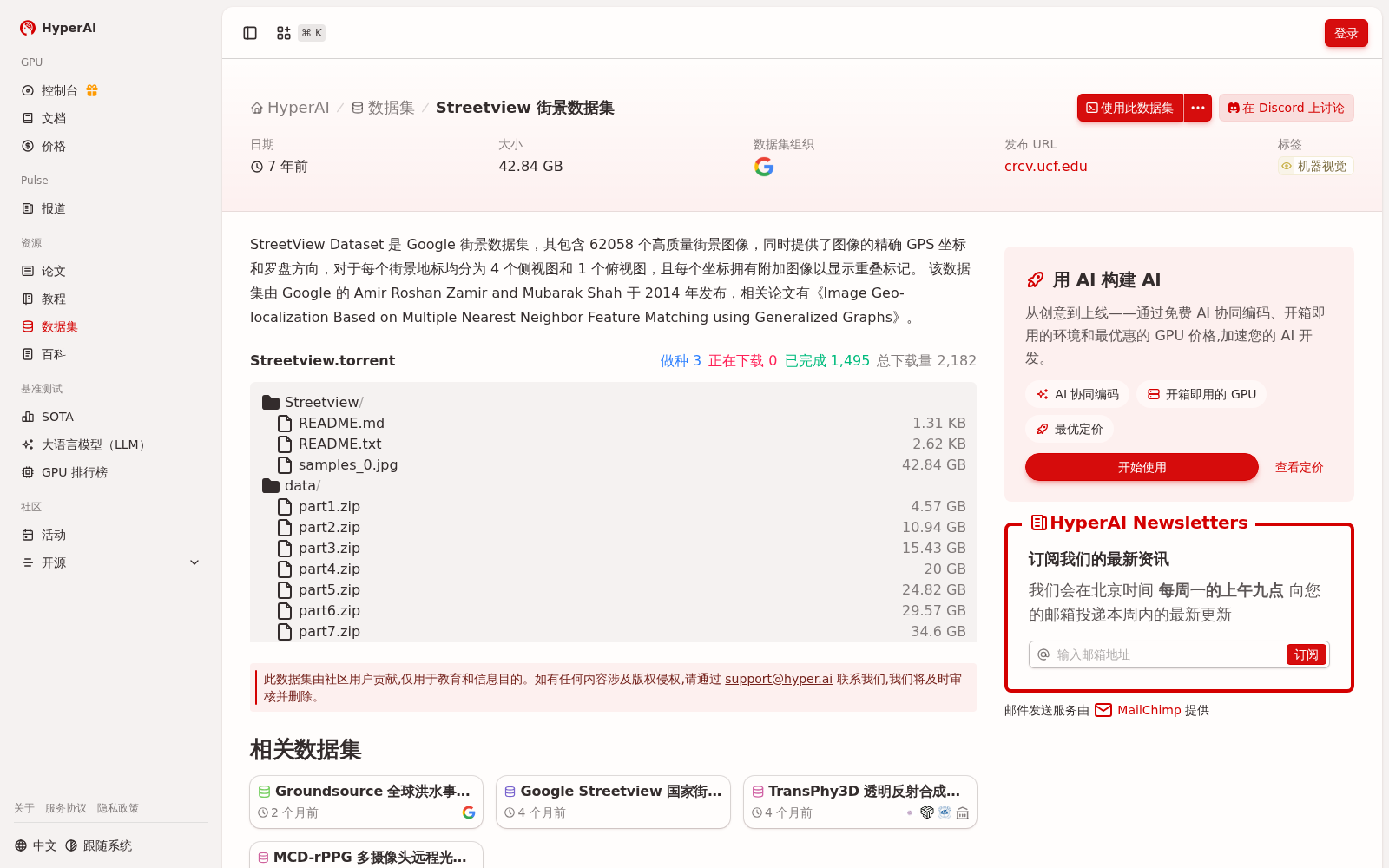
Task: Click samples_0.jpg file name
Action: (x=348, y=464)
